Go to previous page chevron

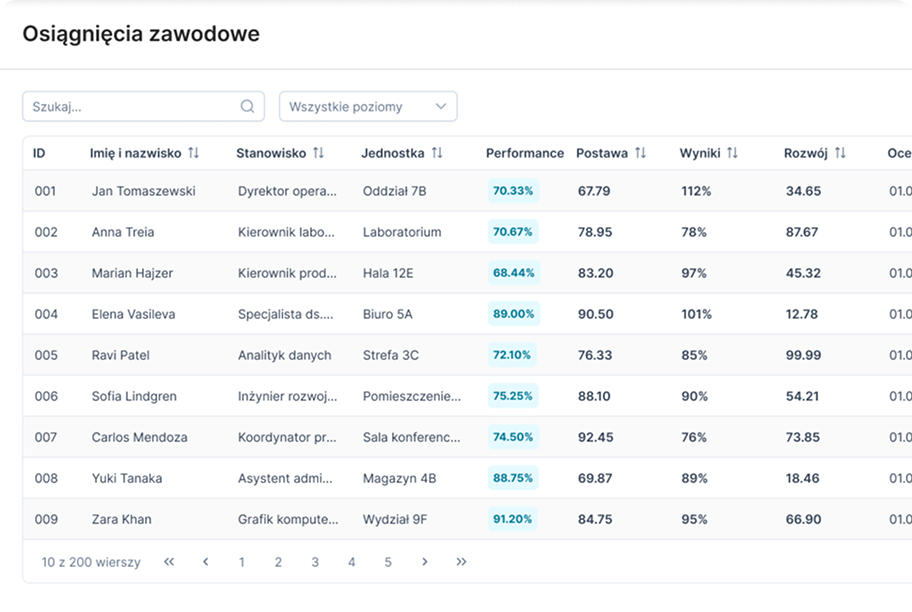205,562
